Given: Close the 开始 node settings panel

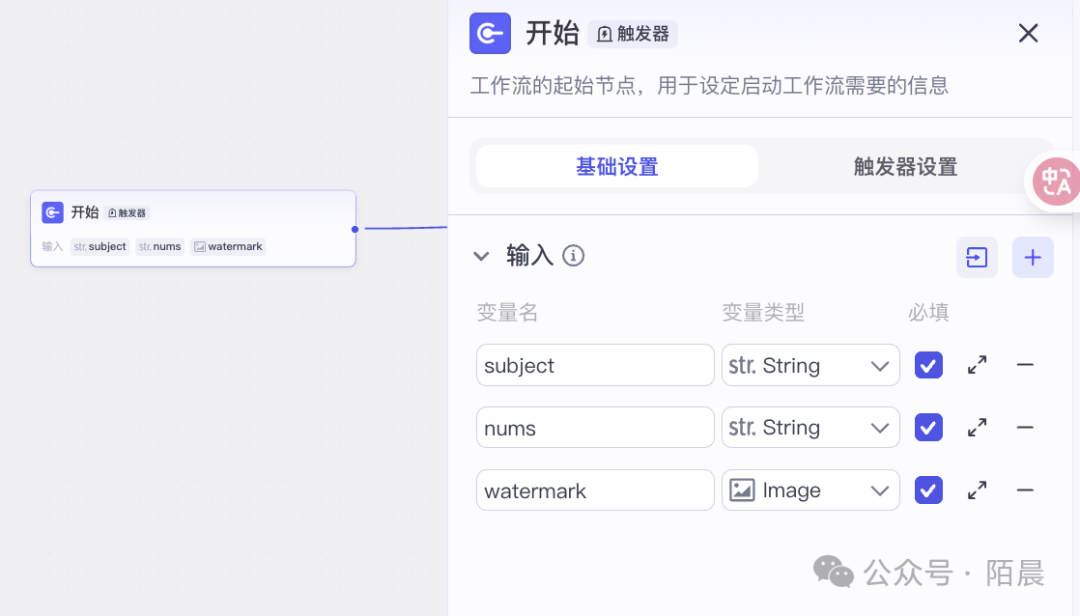Looking at the screenshot, I should tap(1028, 34).
